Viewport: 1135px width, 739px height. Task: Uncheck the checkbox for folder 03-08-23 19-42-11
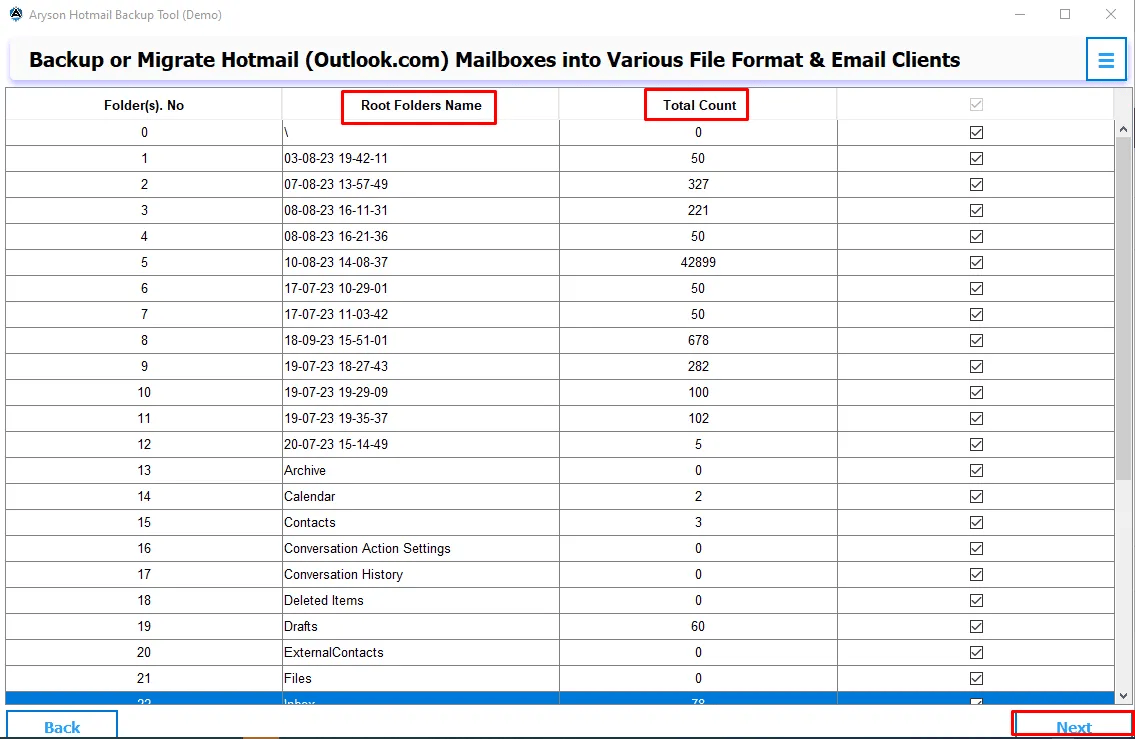[976, 159]
